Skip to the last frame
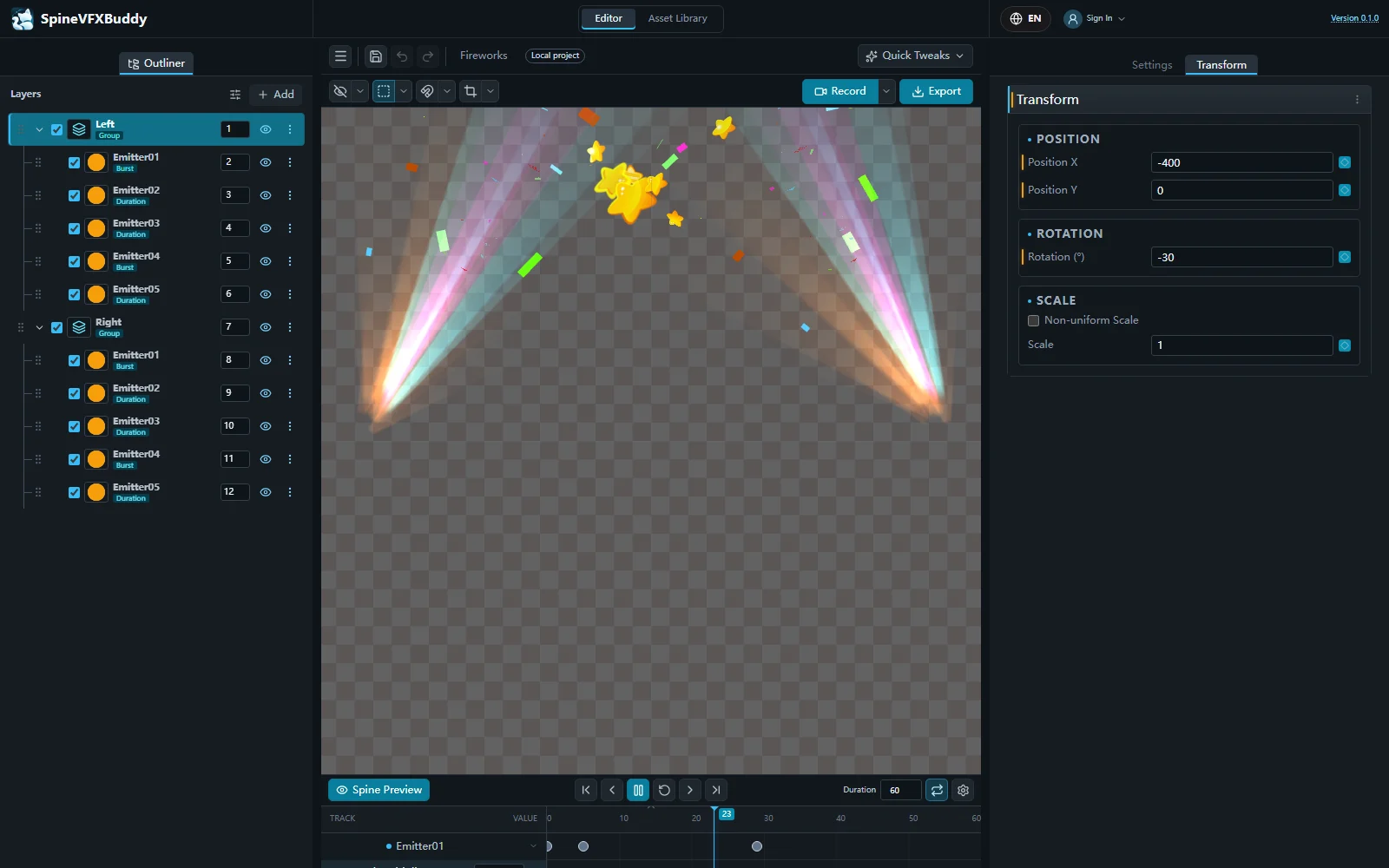Image resolution: width=1389 pixels, height=868 pixels. coord(716,790)
